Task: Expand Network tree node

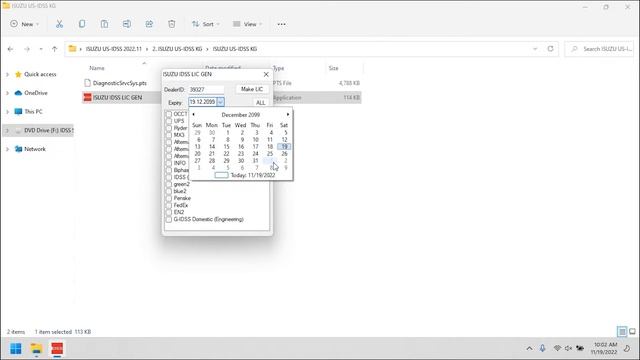Action: [x=7, y=149]
